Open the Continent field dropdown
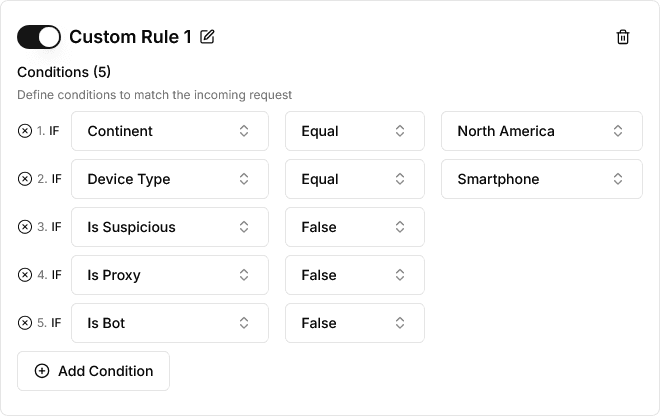 [169, 131]
